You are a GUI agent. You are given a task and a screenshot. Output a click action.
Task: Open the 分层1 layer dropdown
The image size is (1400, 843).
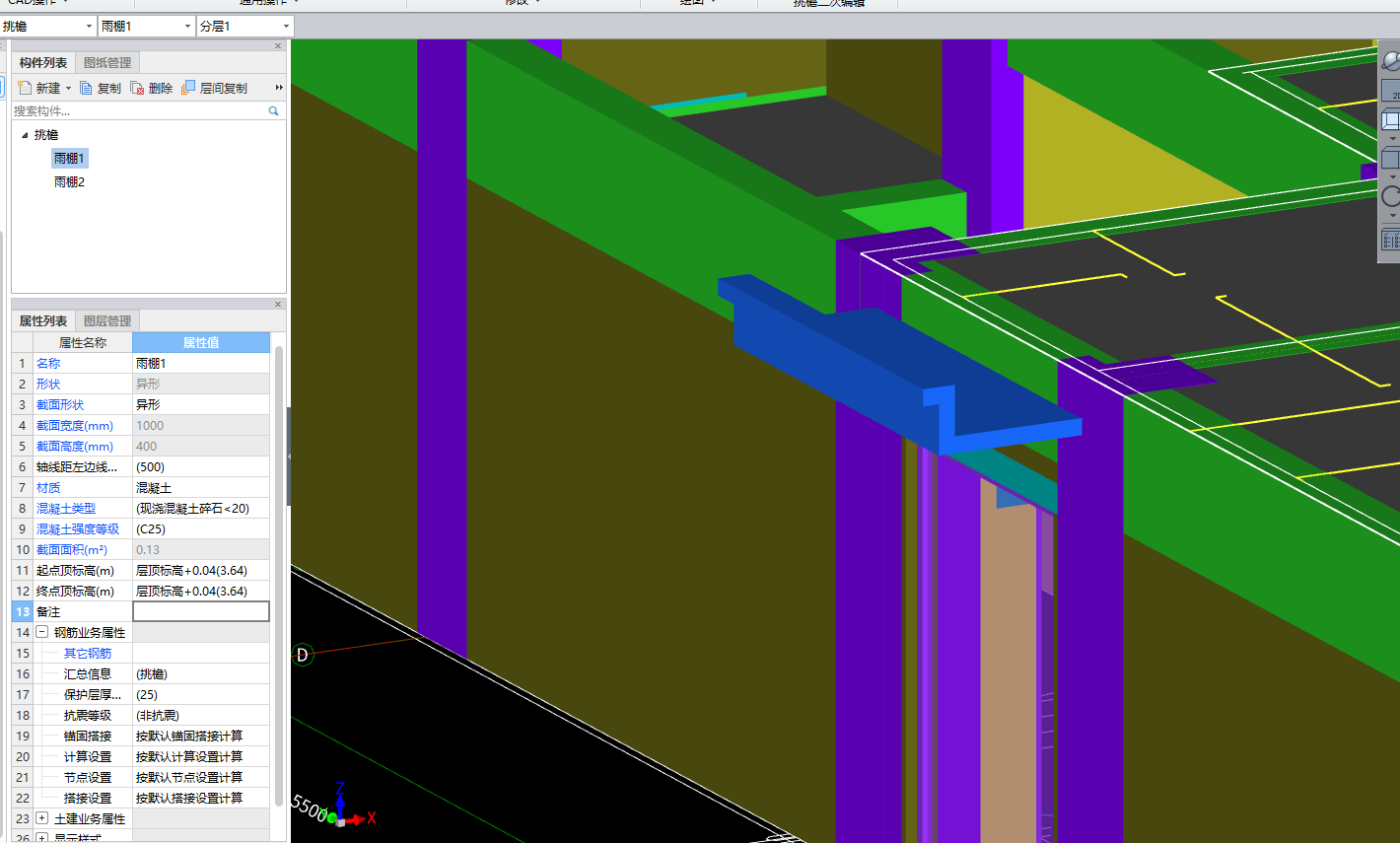point(286,27)
